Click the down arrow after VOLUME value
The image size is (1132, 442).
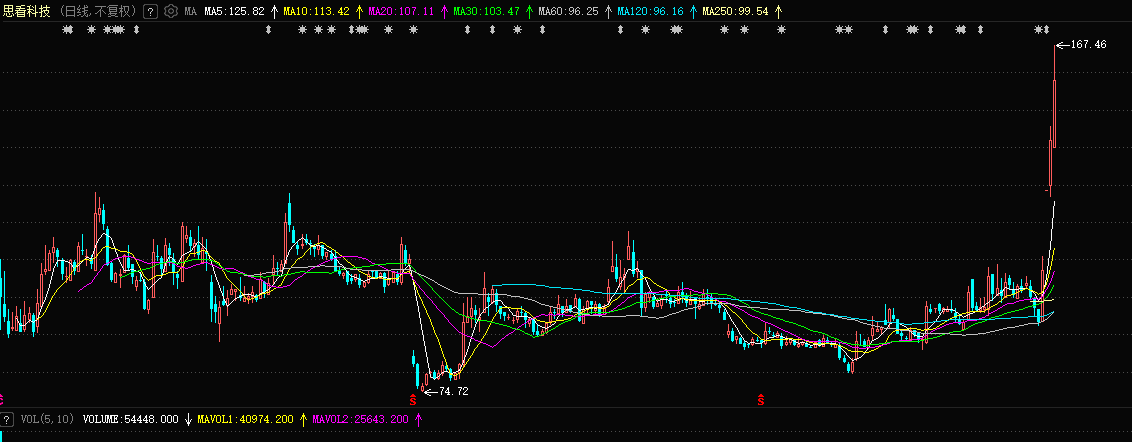coord(187,419)
